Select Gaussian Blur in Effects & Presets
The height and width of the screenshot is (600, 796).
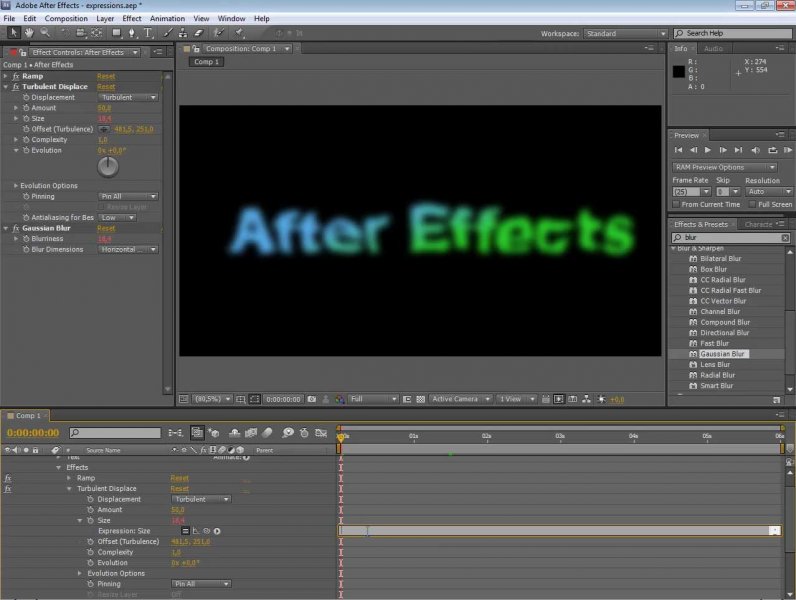[722, 354]
